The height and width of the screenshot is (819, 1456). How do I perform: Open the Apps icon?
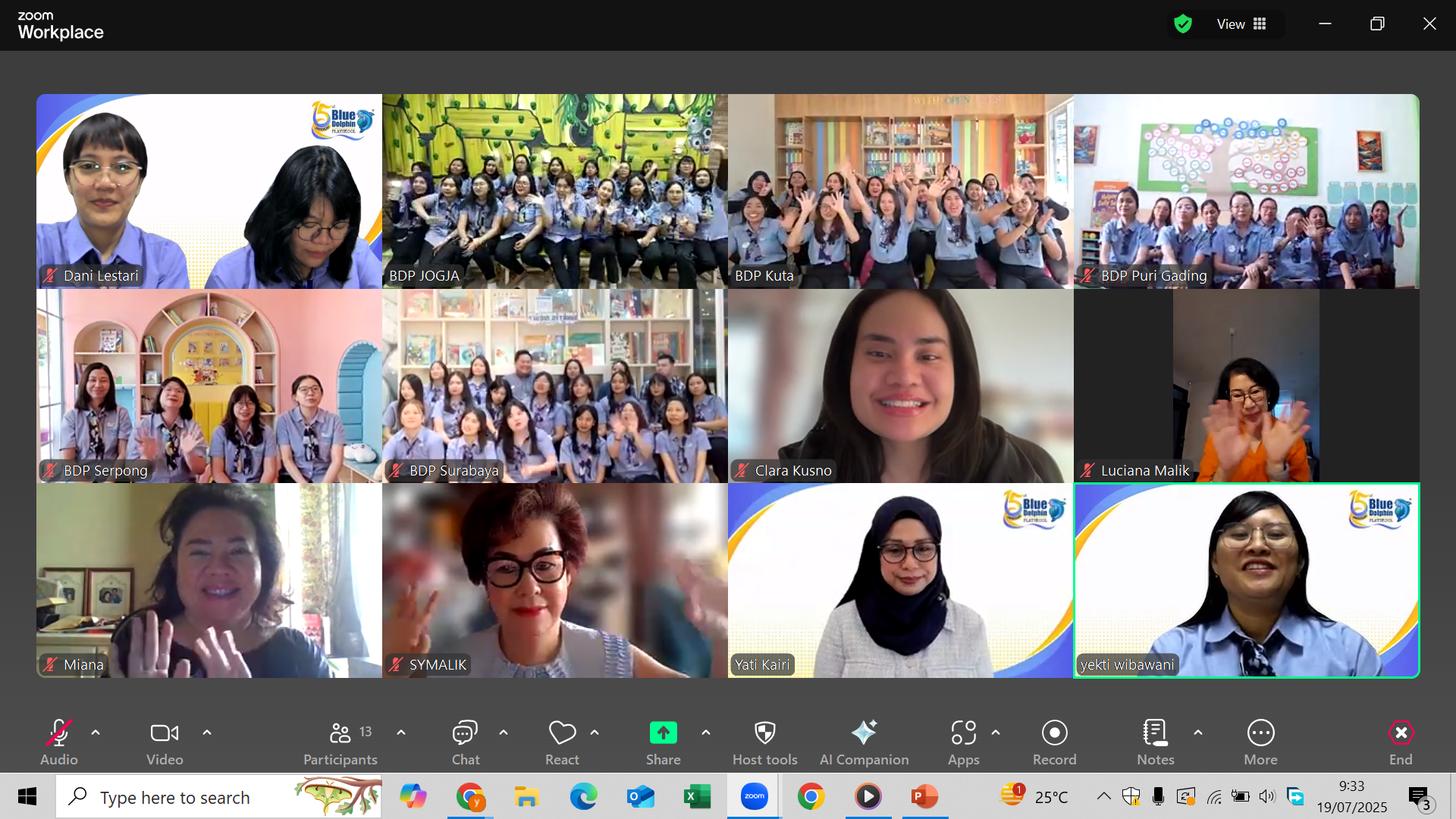coord(963,733)
